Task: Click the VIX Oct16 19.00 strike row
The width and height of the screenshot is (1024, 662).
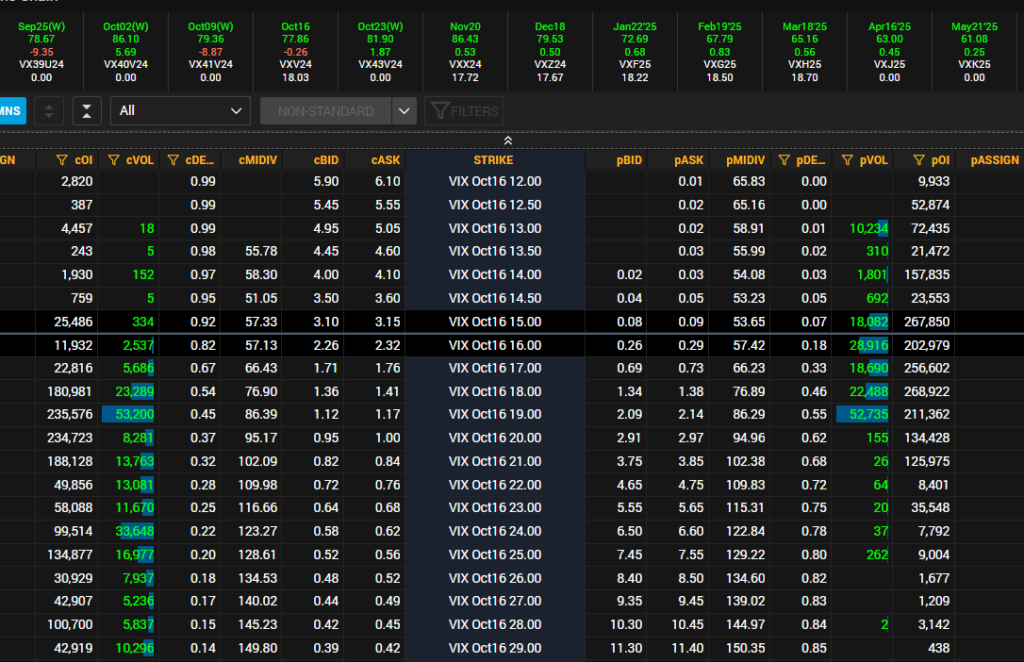Action: [495, 415]
